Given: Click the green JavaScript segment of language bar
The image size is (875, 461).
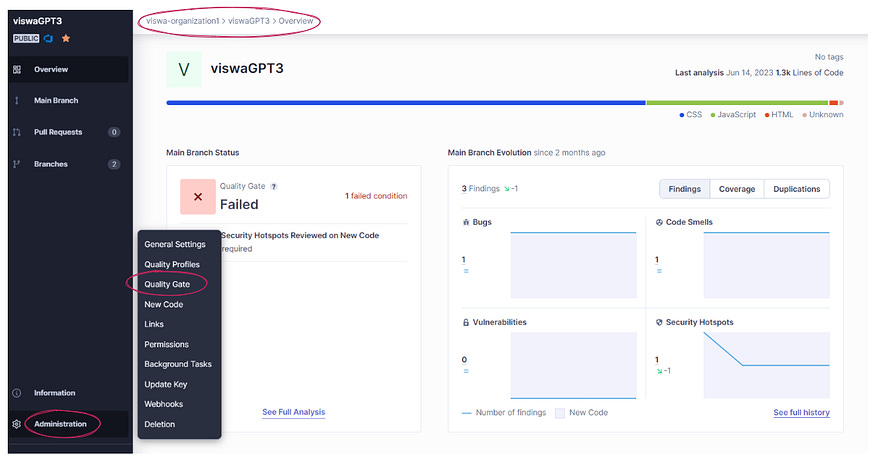Looking at the screenshot, I should [x=737, y=103].
